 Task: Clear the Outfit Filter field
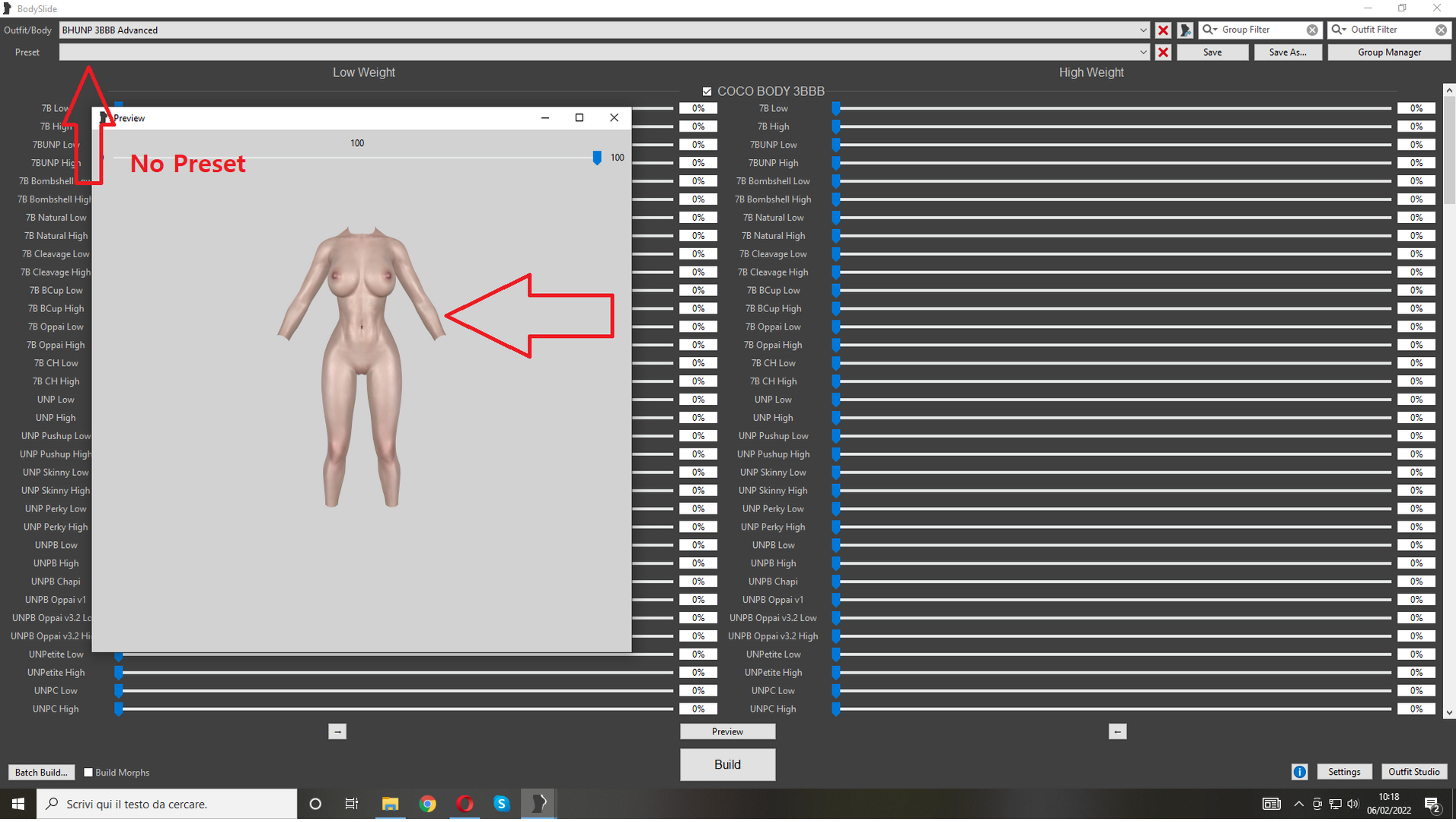1441,30
